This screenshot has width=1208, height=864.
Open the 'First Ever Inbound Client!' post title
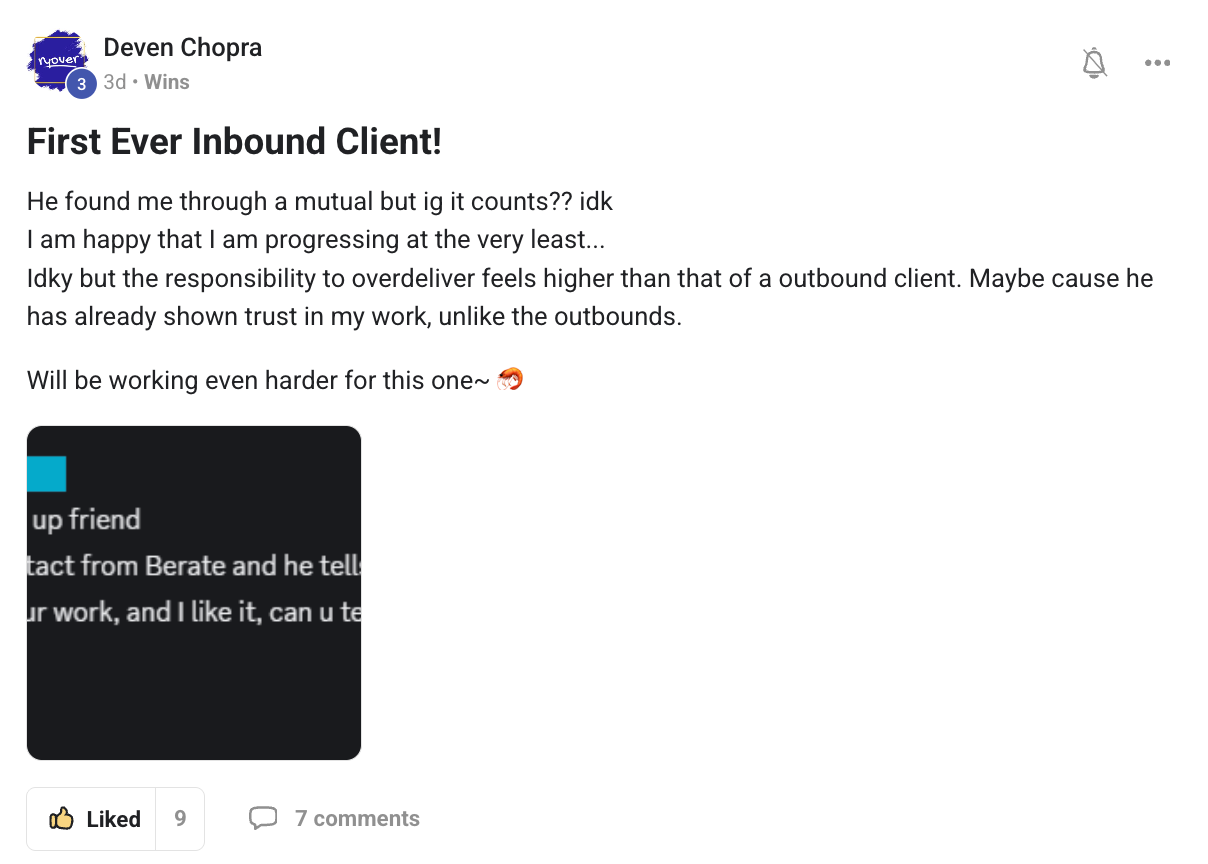pyautogui.click(x=234, y=142)
